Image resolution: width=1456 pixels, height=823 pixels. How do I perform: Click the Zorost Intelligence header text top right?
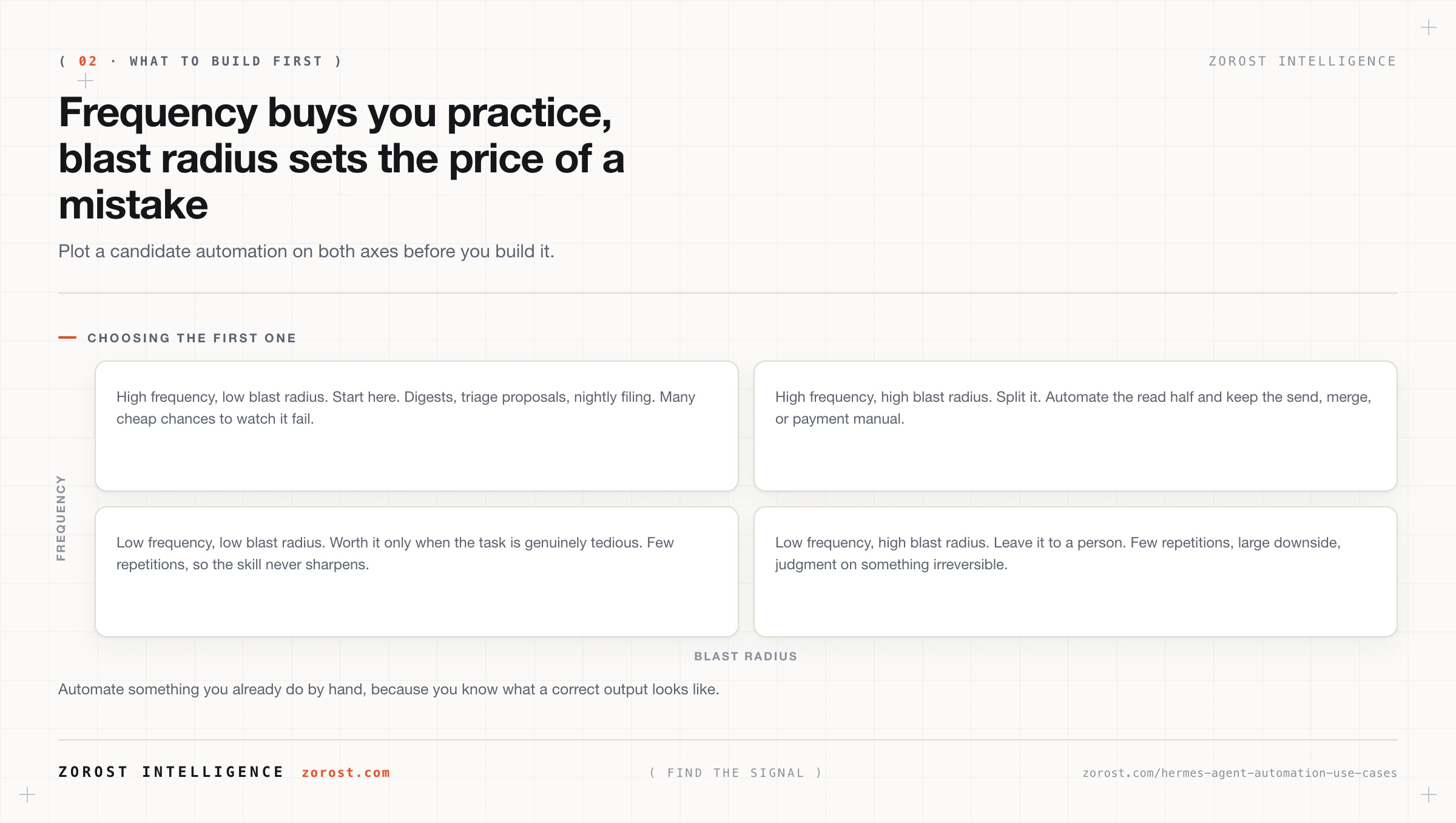pyautogui.click(x=1303, y=61)
